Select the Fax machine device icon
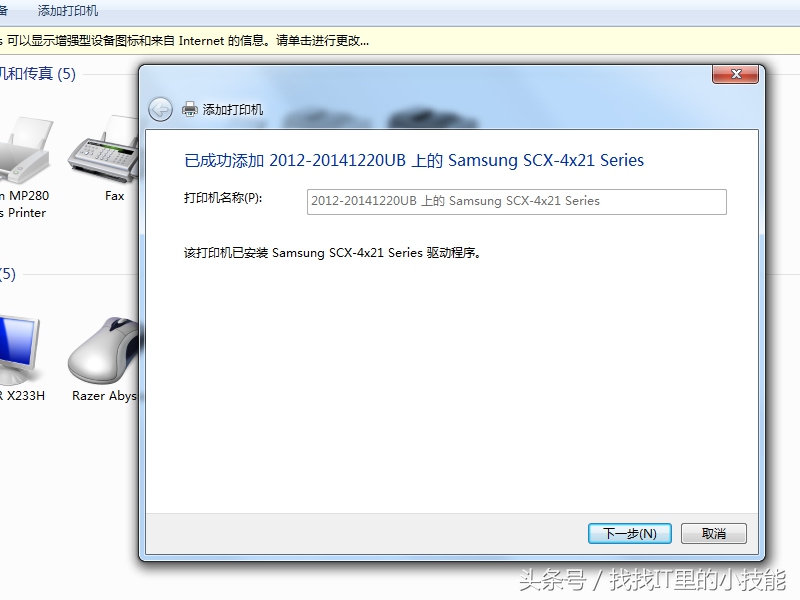This screenshot has width=800, height=600. click(103, 148)
